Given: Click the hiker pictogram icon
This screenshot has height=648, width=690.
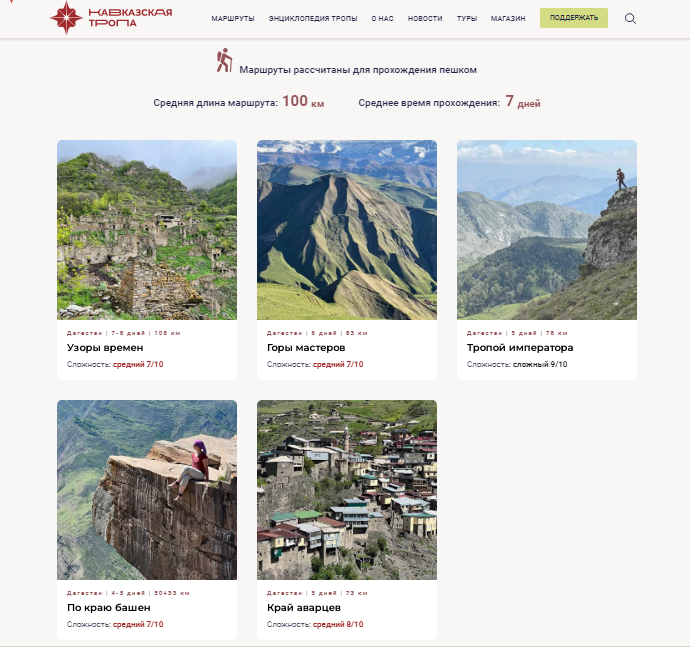Looking at the screenshot, I should pyautogui.click(x=224, y=60).
